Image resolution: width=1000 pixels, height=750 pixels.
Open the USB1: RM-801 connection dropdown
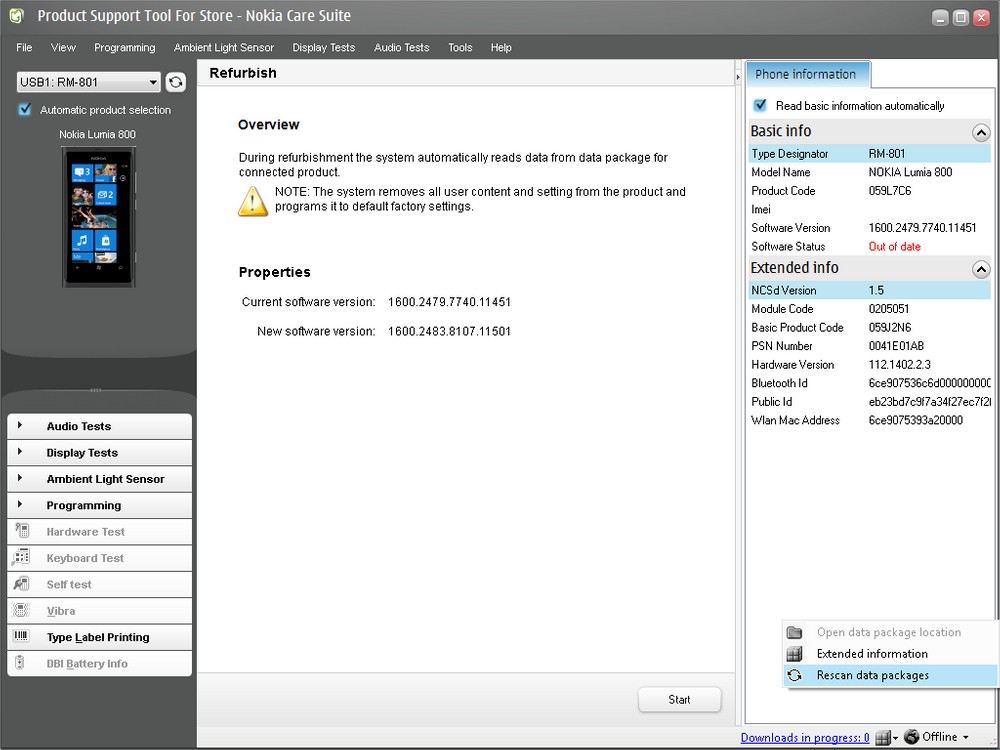coord(88,82)
